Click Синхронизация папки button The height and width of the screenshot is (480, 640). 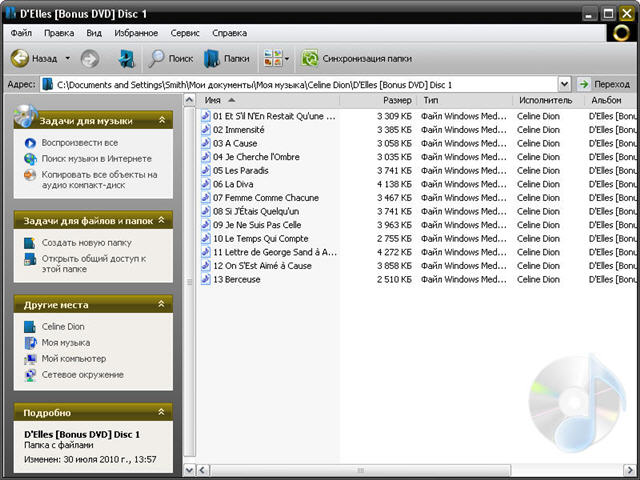pos(356,59)
